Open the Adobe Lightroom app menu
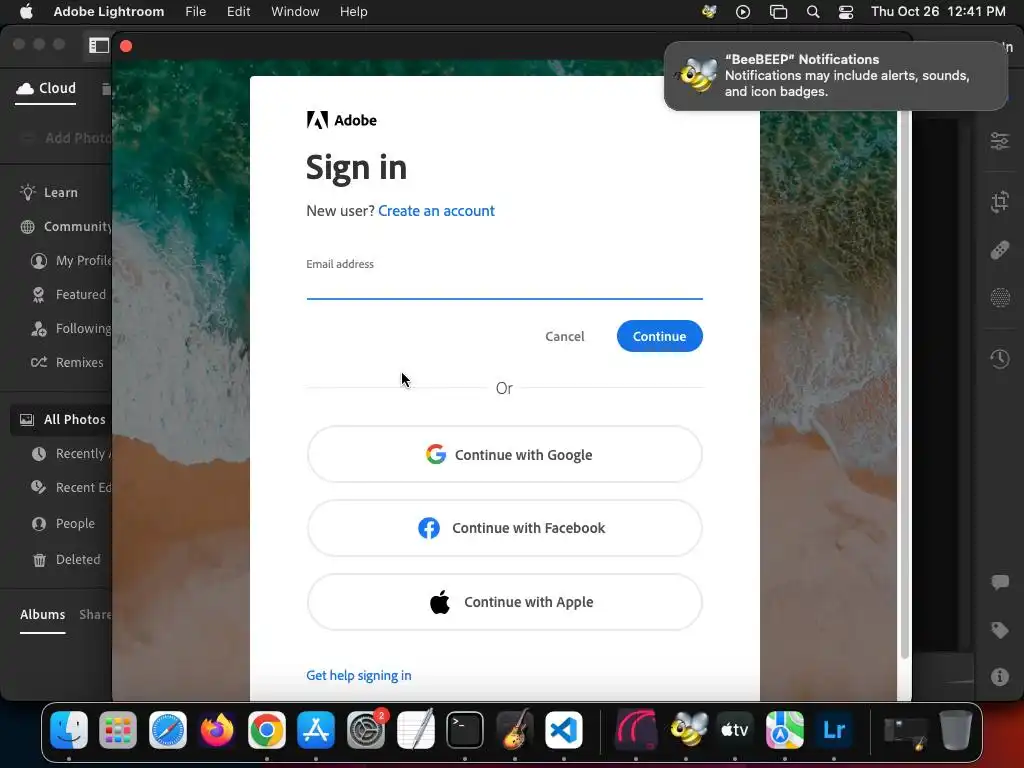The image size is (1024, 768). (108, 12)
